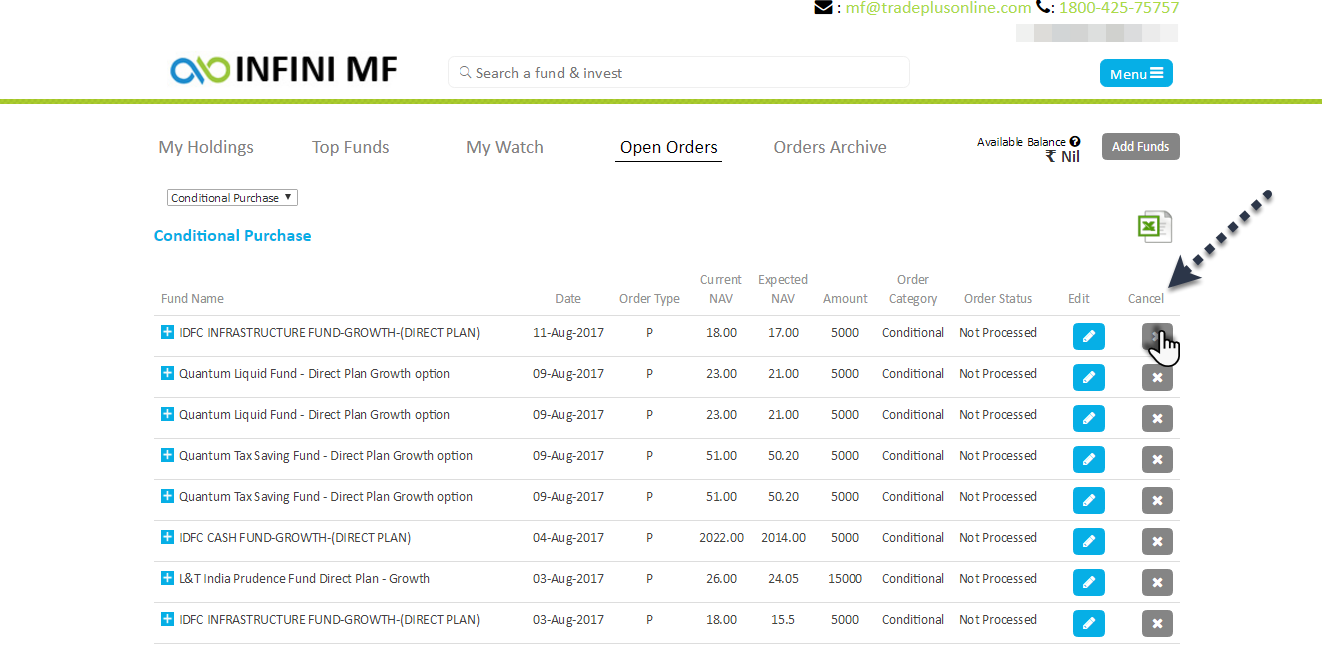This screenshot has height=650, width=1322.
Task: Click the 1800-425-75757 phone number
Action: coord(1119,8)
